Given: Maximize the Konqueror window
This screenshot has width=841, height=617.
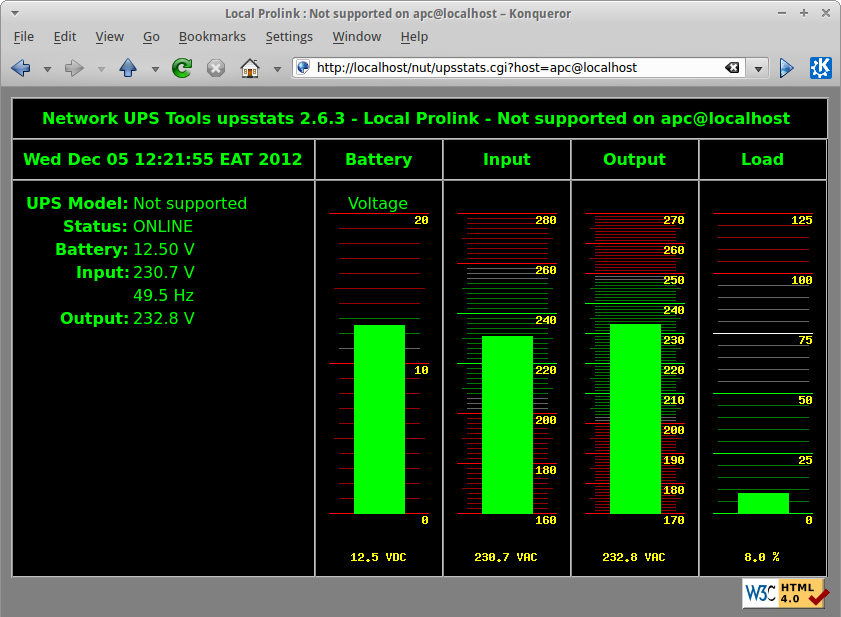Looking at the screenshot, I should click(x=804, y=13).
